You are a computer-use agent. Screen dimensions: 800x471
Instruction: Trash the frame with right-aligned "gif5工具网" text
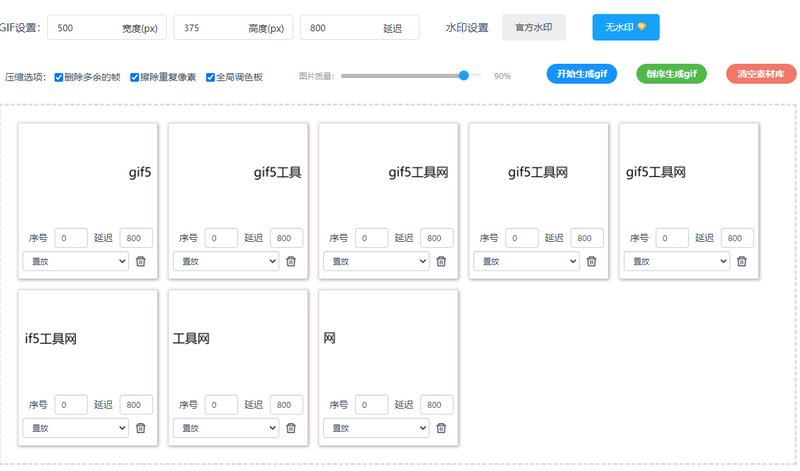(441, 261)
